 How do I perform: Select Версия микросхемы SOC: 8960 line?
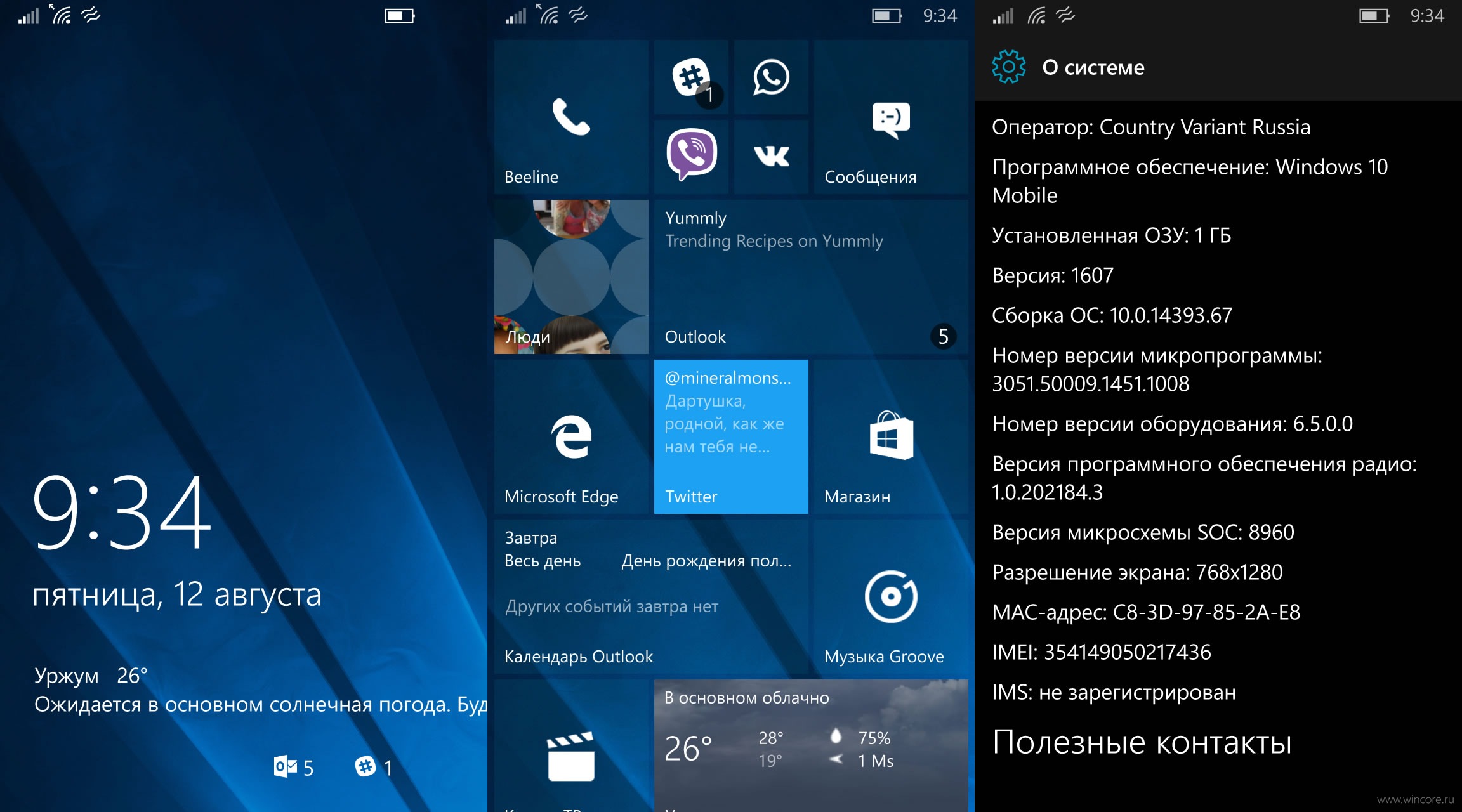[1143, 532]
